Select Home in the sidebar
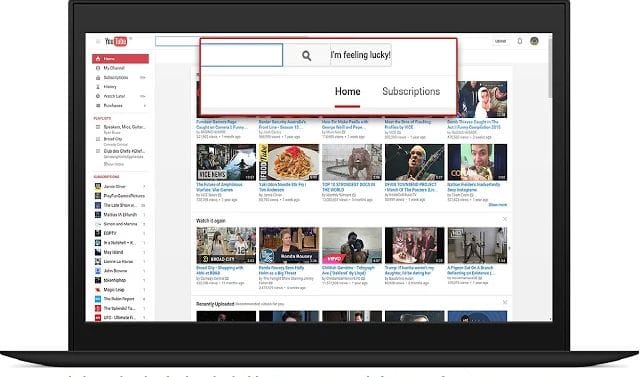Image resolution: width=643 pixels, height=377 pixels. click(121, 59)
